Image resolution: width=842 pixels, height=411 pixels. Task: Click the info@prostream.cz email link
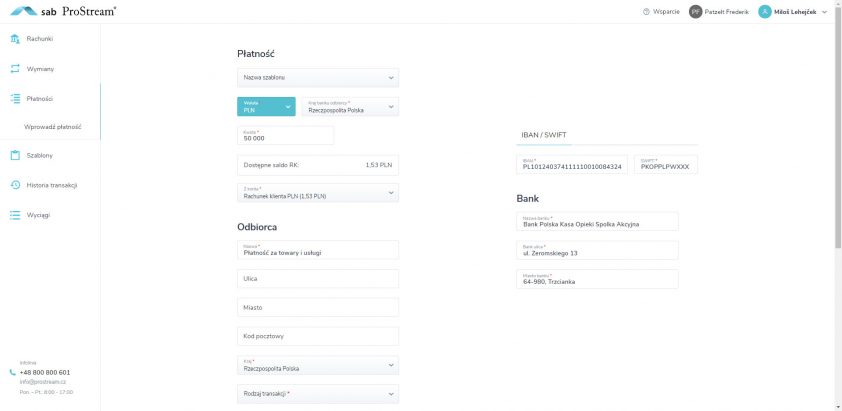tap(40, 382)
